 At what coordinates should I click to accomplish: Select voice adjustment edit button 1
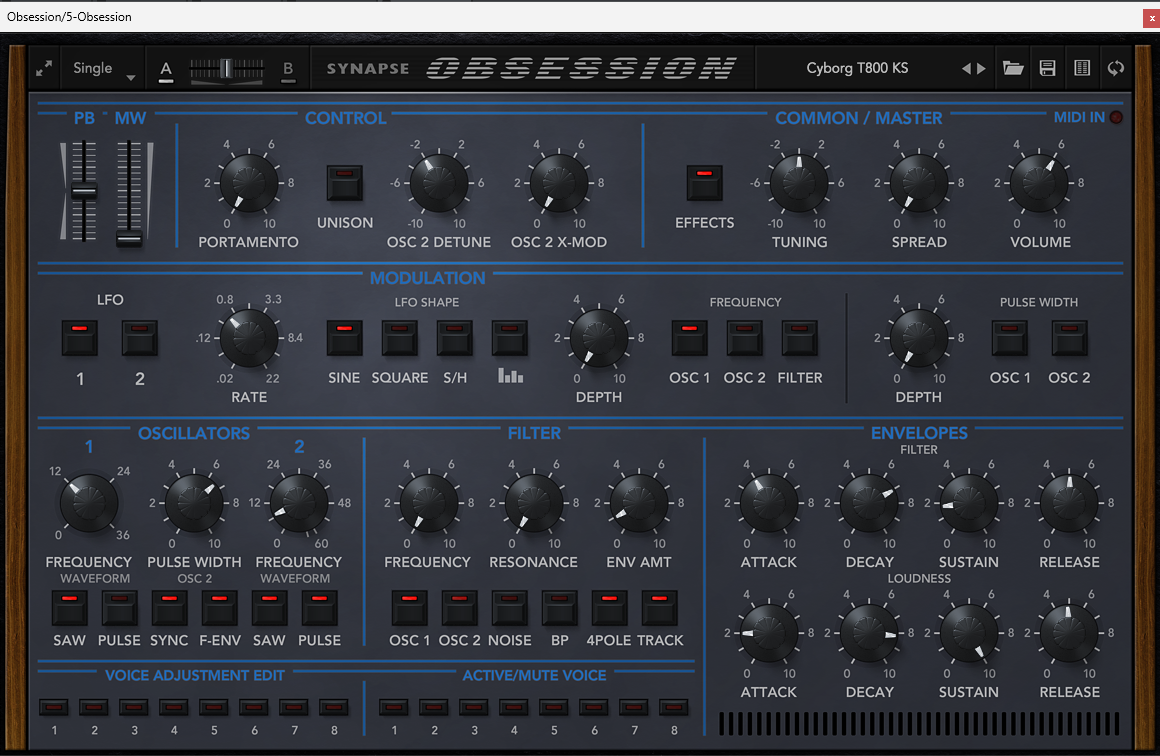coord(54,708)
